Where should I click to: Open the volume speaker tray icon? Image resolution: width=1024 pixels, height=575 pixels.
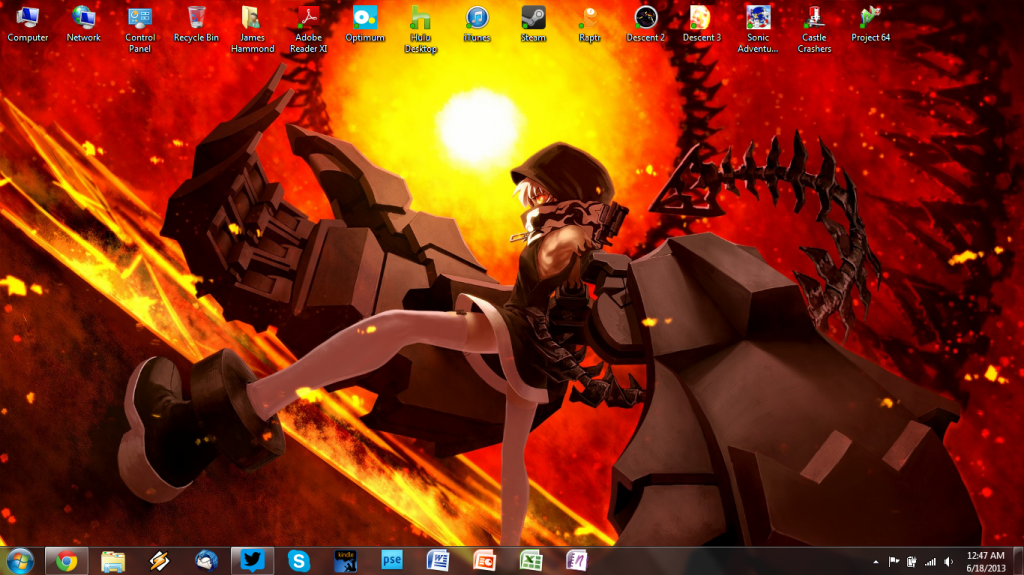tap(949, 562)
